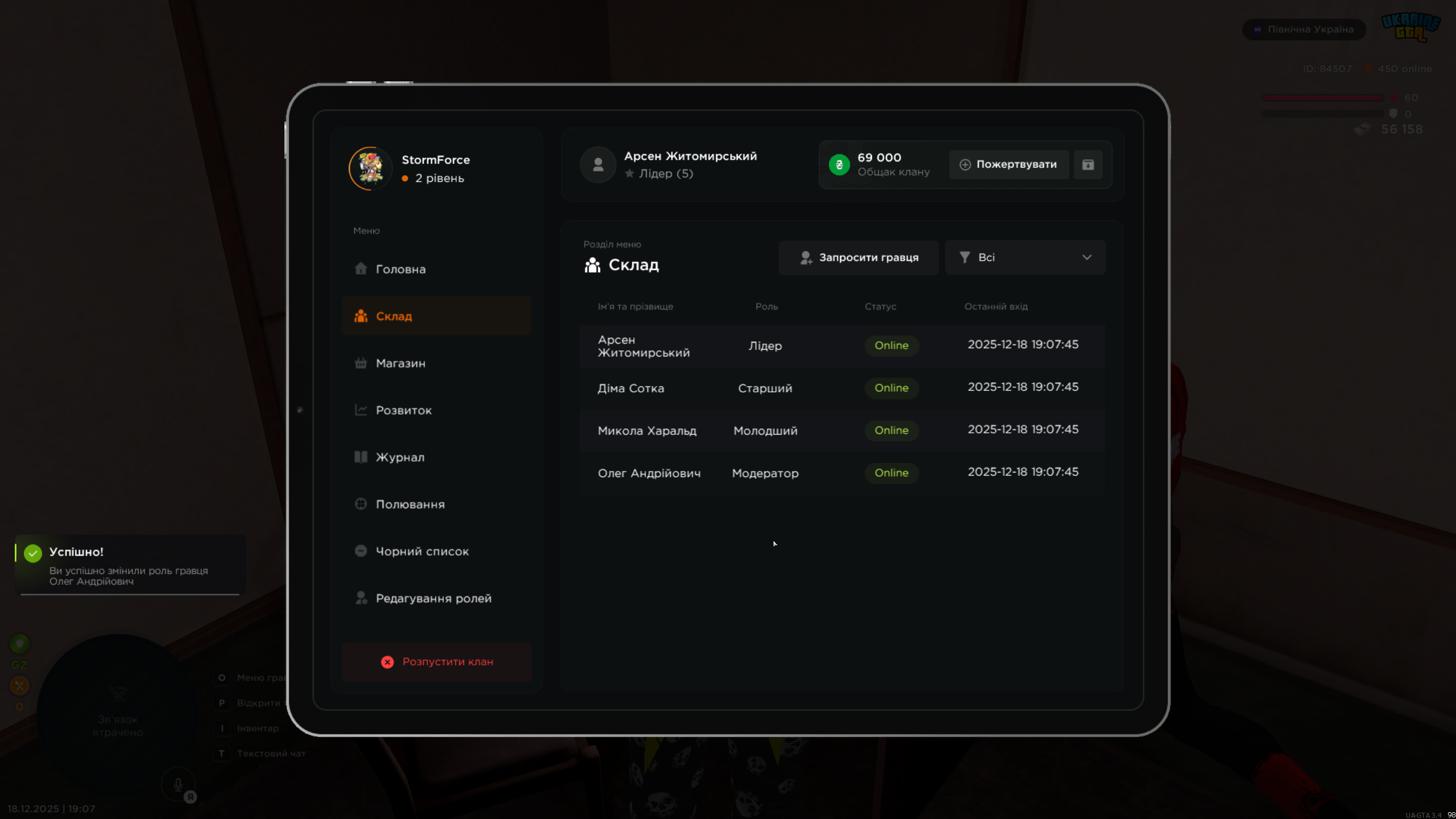This screenshot has height=819, width=1456.
Task: Click the chevron arrow in filter box
Action: (1087, 258)
